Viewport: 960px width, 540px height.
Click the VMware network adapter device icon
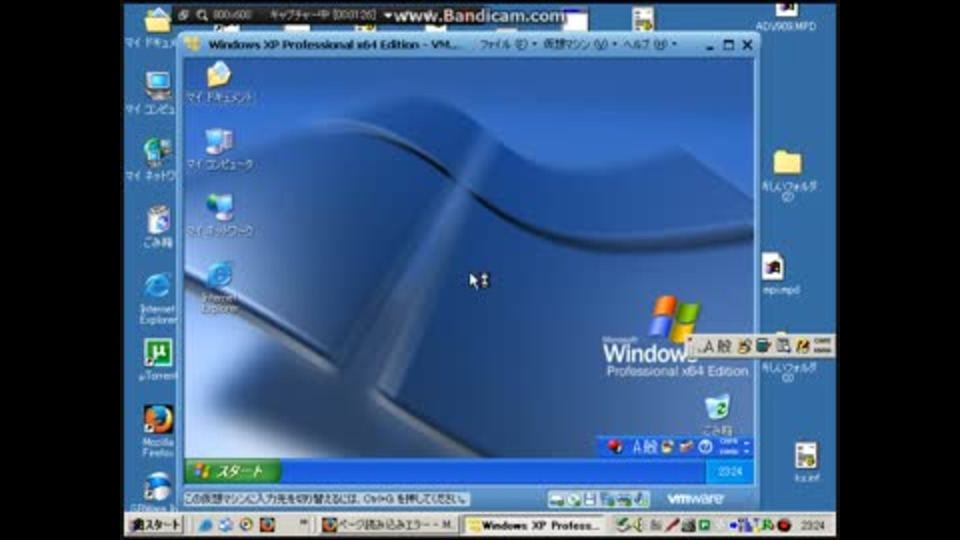click(607, 500)
